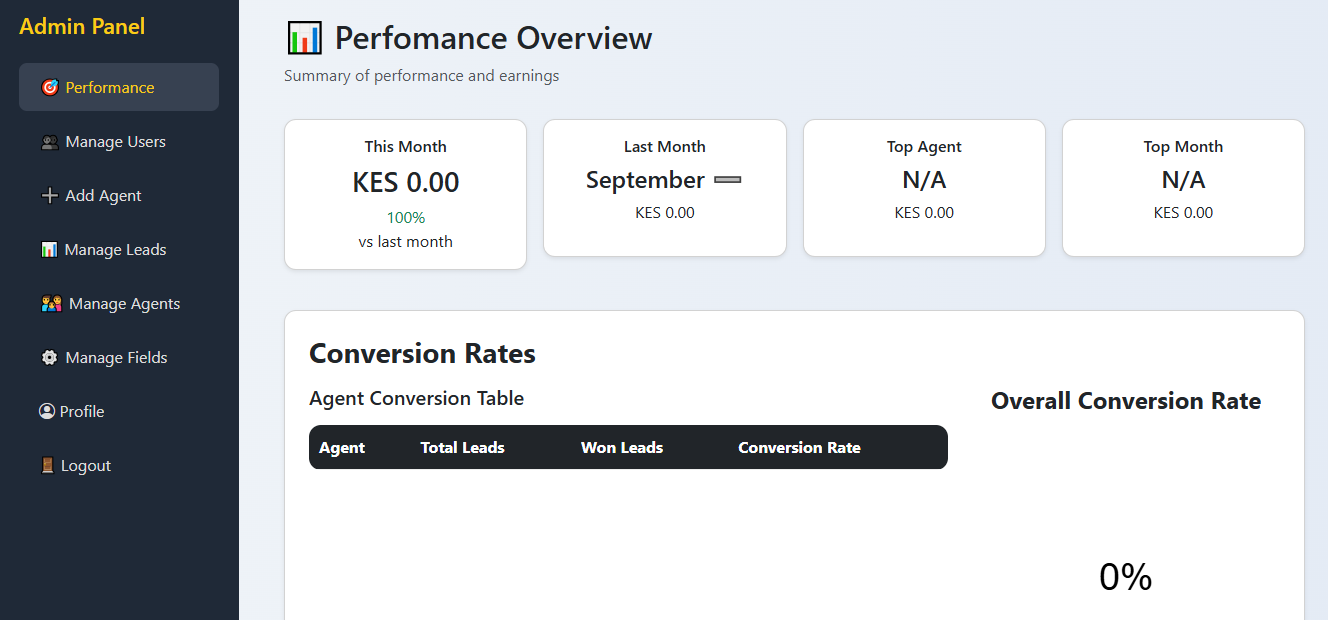Select Logout from the sidebar
The height and width of the screenshot is (620, 1328).
tap(85, 466)
